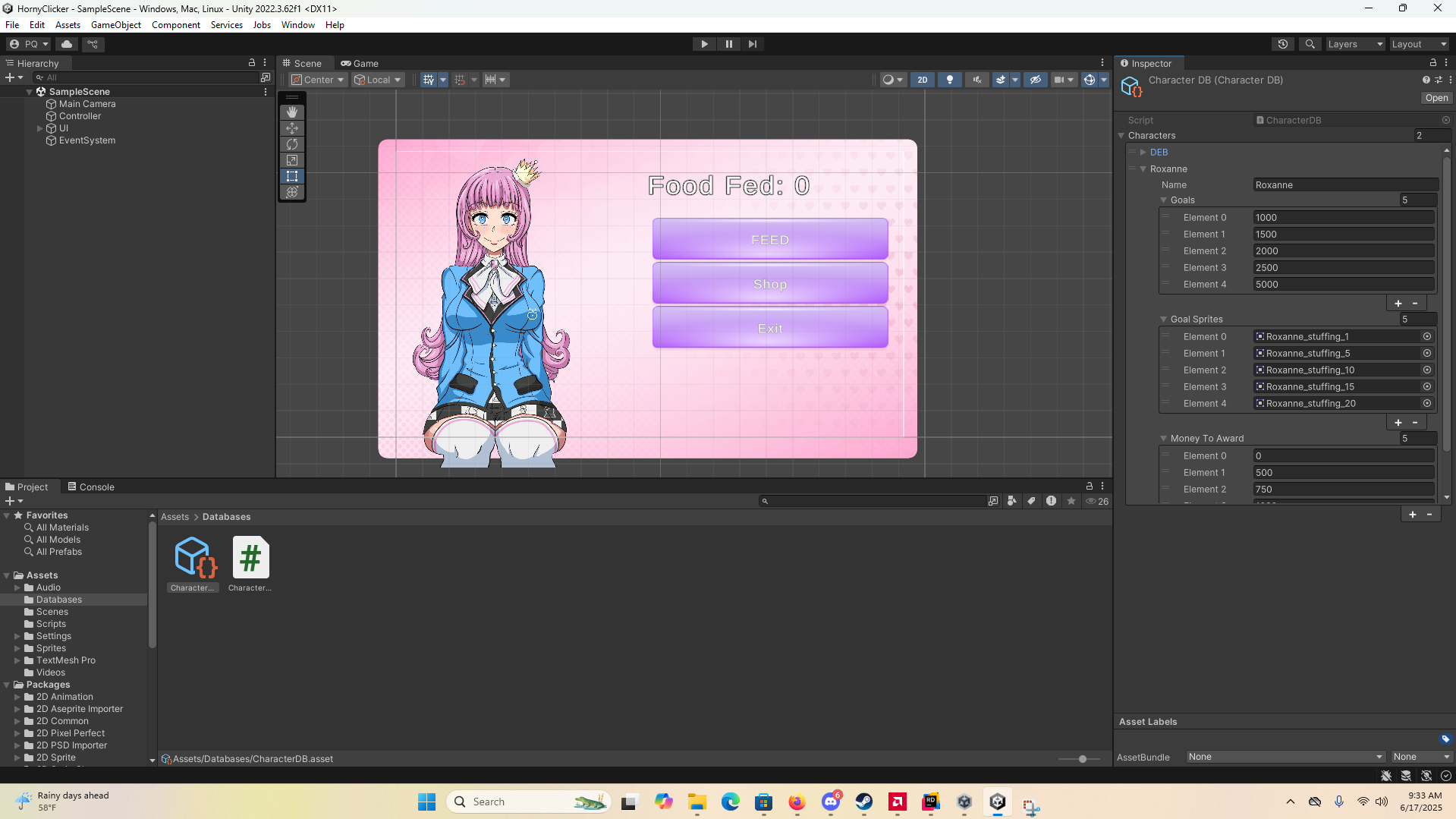Open the Component menu
Image resolution: width=1456 pixels, height=819 pixels.
(x=176, y=25)
